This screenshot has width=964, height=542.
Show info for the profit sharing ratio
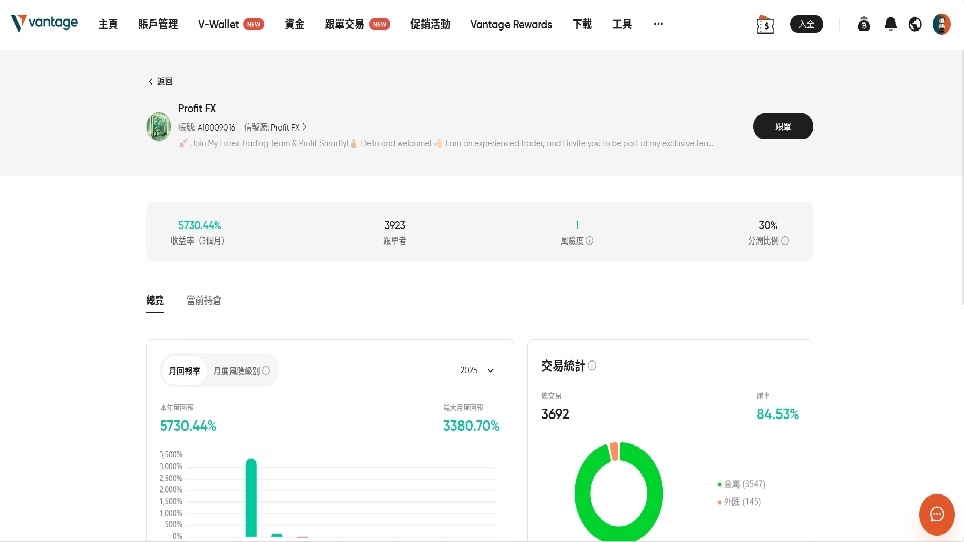tap(784, 240)
